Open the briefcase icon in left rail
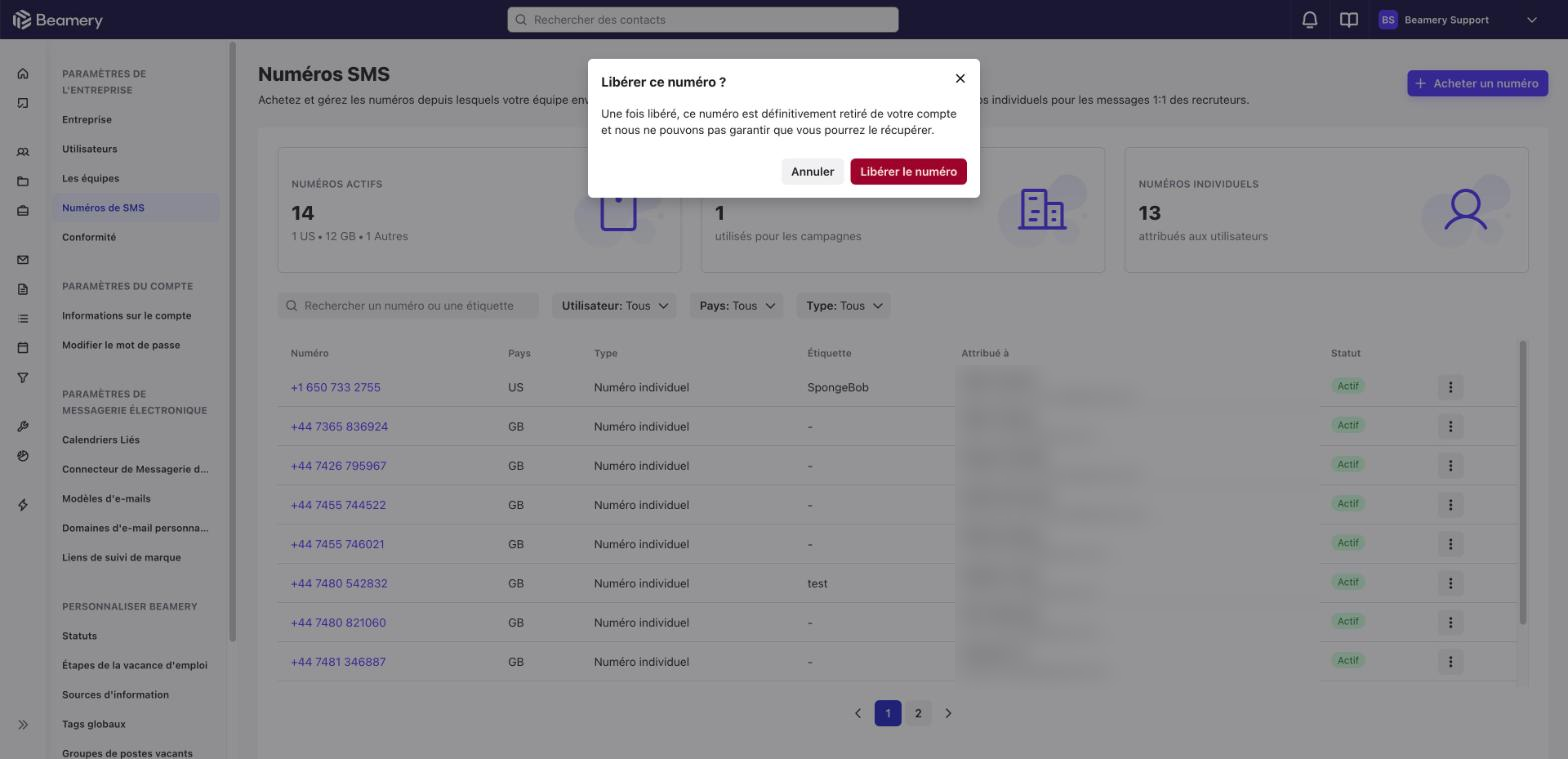This screenshot has width=1568, height=759. [23, 211]
